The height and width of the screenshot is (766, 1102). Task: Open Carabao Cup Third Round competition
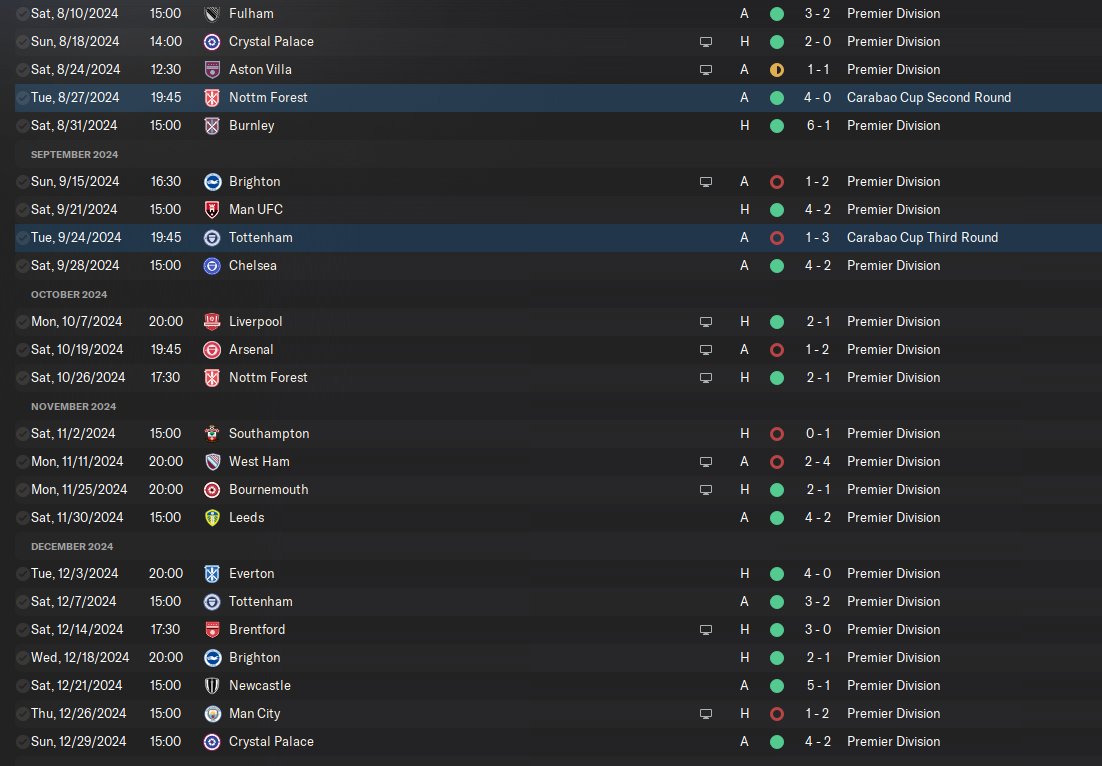922,238
